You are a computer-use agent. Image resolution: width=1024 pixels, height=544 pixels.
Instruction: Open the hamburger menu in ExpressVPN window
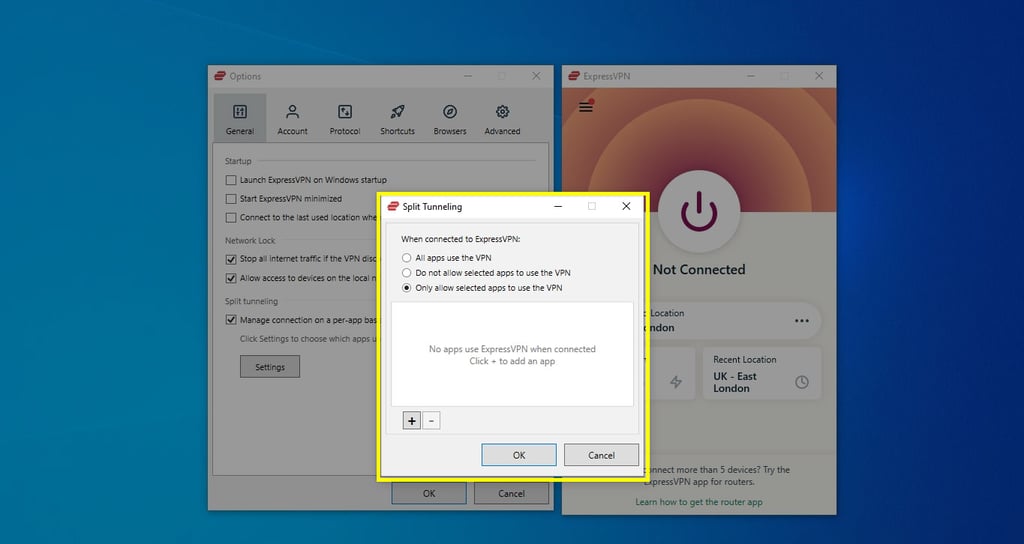click(x=586, y=106)
